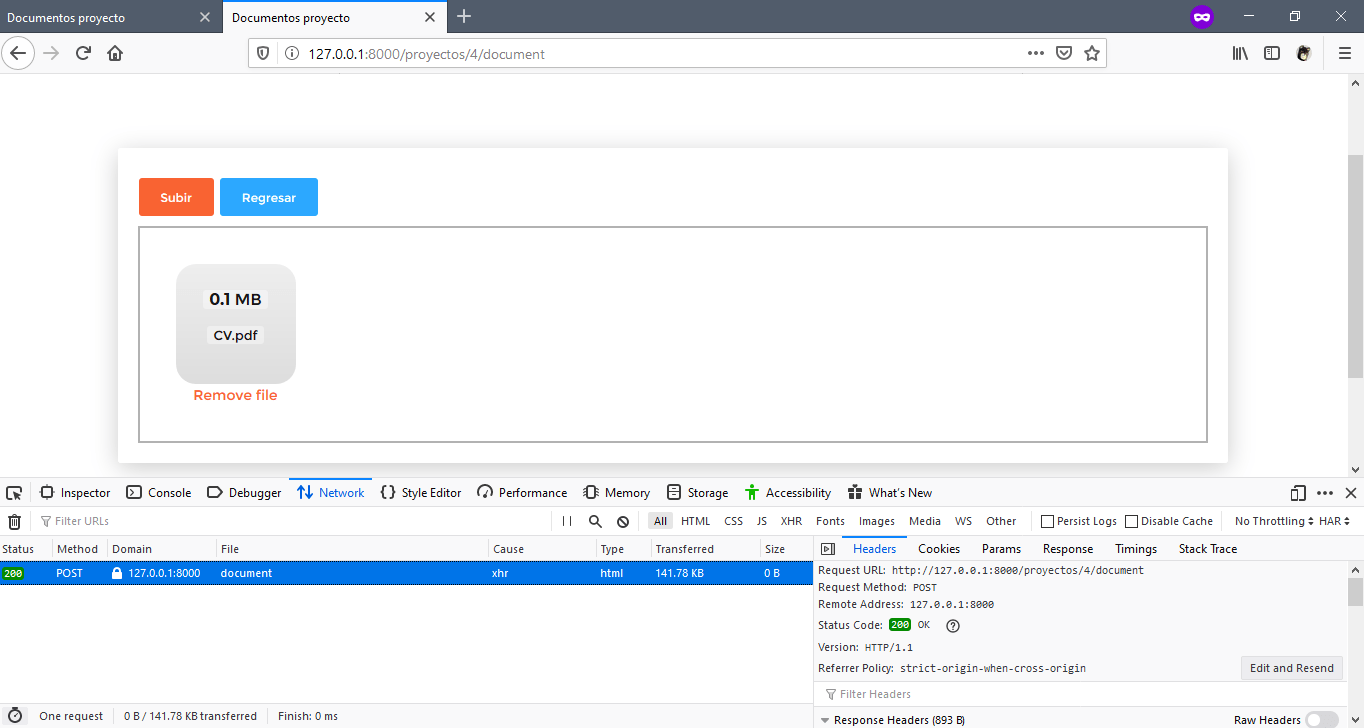Open the Cookies tab of the request
Image resolution: width=1364 pixels, height=728 pixels.
point(938,548)
